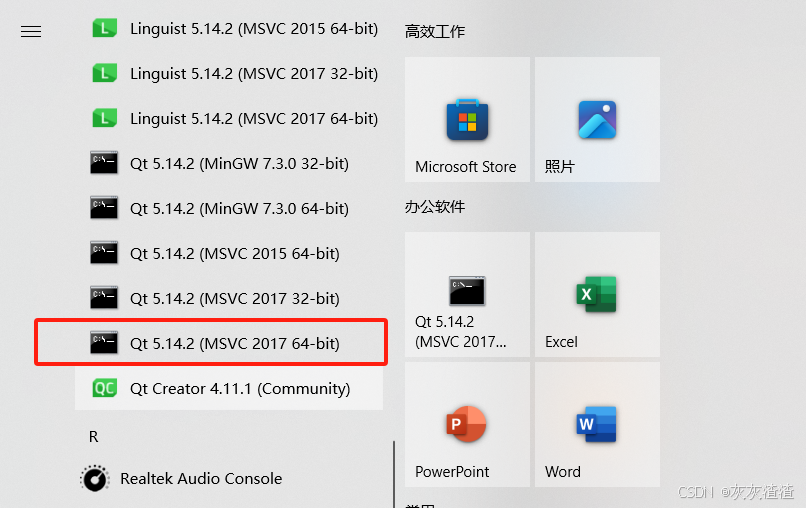The height and width of the screenshot is (508, 806).
Task: Open the 照片 photos tile
Action: [x=597, y=119]
